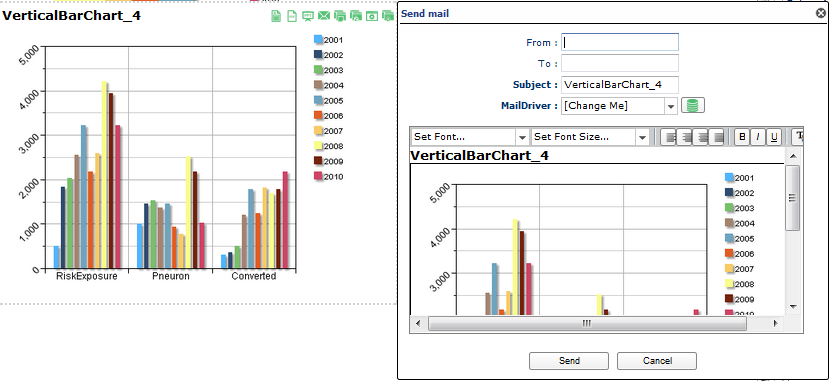Click 2001 legend swatch in main chart
This screenshot has width=829, height=381.
click(318, 39)
